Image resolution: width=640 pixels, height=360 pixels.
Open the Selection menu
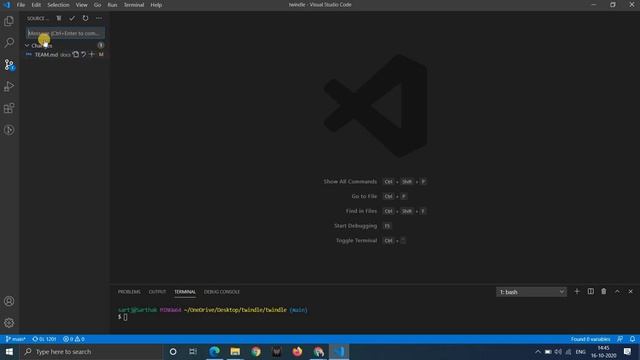[58, 5]
